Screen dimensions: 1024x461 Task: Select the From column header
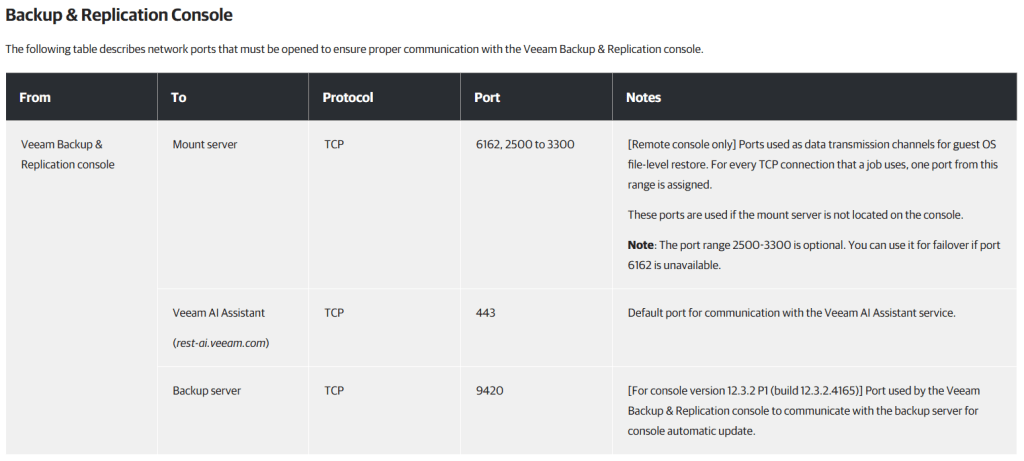(x=35, y=98)
